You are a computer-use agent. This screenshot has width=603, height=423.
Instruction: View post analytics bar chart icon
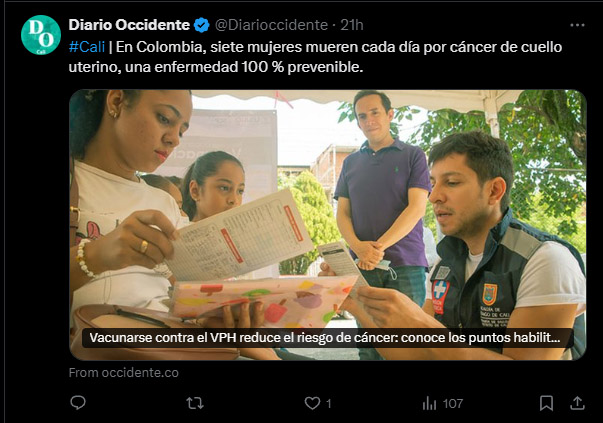point(429,403)
